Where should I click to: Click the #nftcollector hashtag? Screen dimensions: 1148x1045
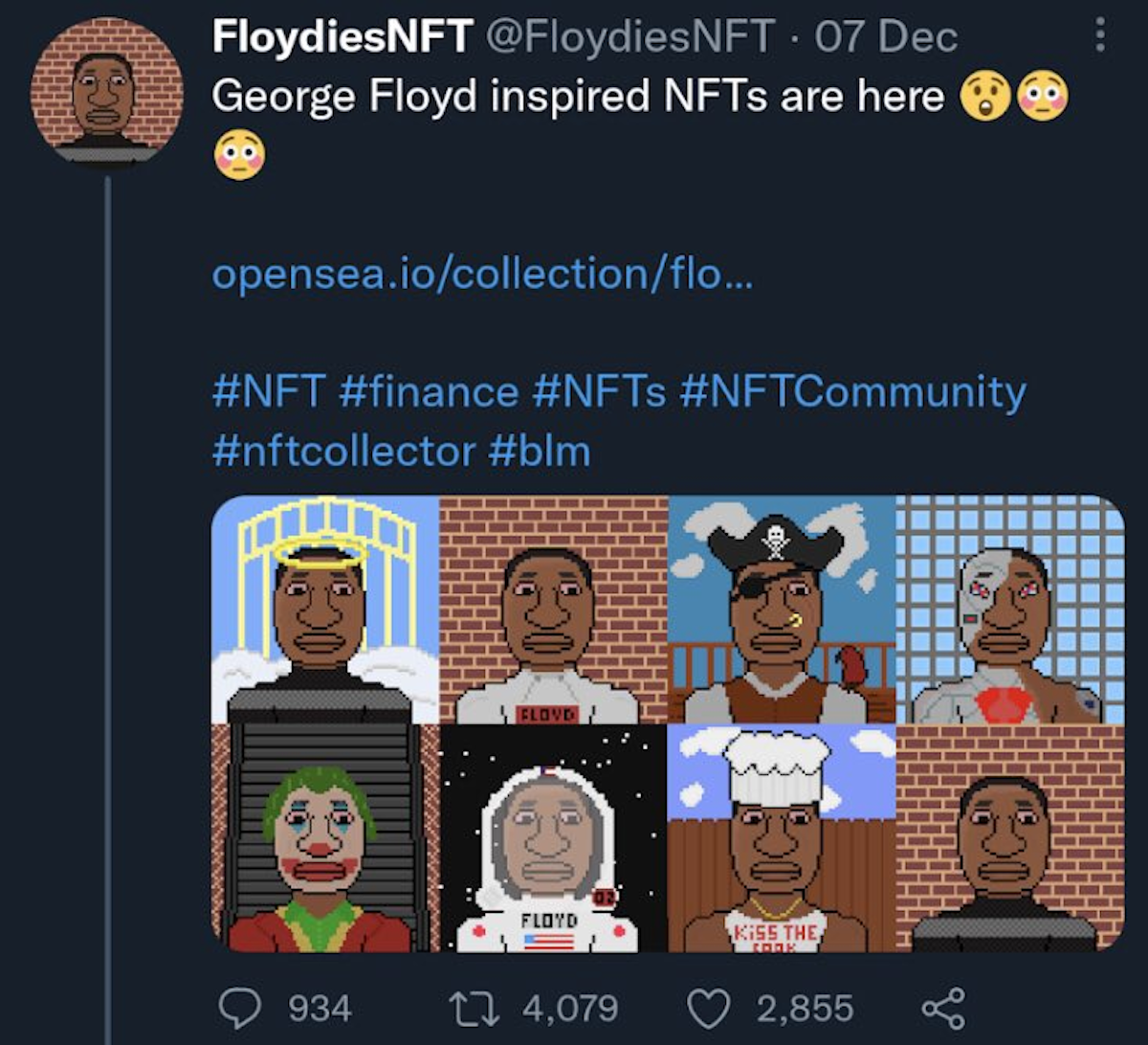343,450
